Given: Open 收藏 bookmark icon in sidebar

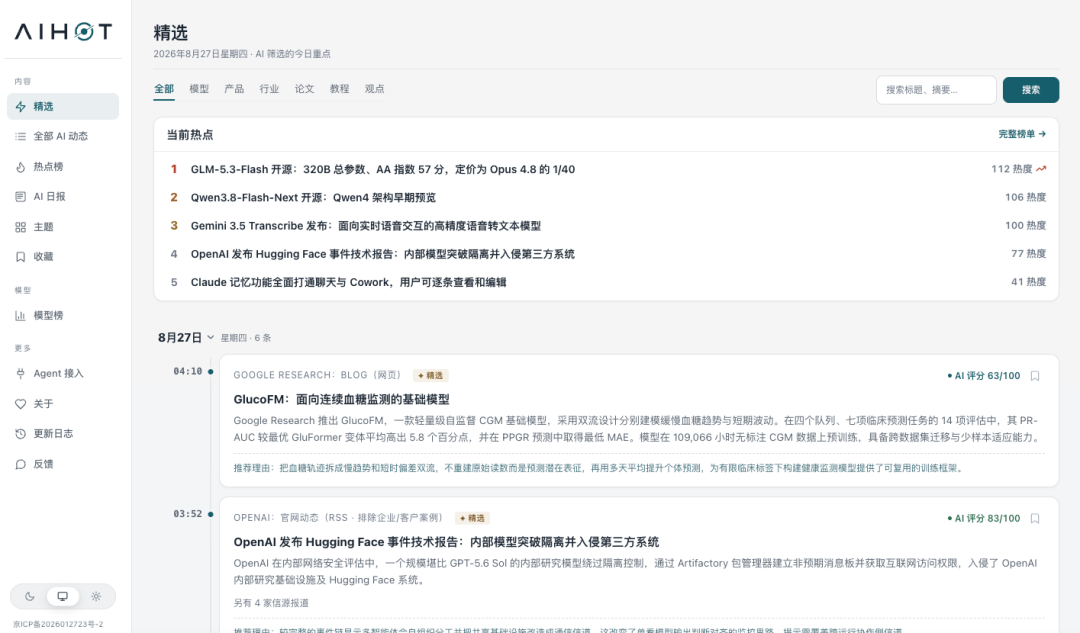Looking at the screenshot, I should click(x=21, y=257).
